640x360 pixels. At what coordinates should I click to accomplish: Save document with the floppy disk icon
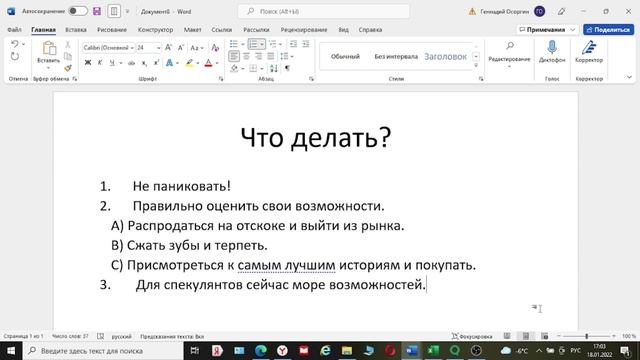97,11
